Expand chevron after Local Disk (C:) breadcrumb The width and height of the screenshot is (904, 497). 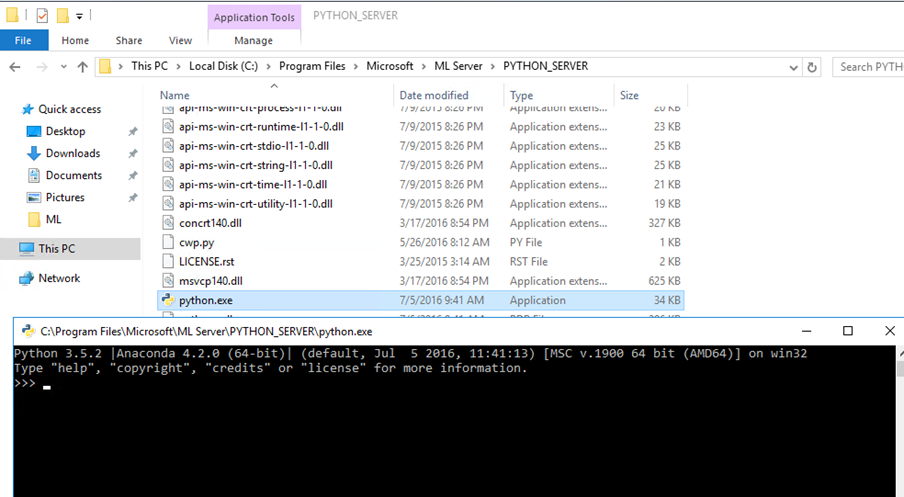click(268, 66)
